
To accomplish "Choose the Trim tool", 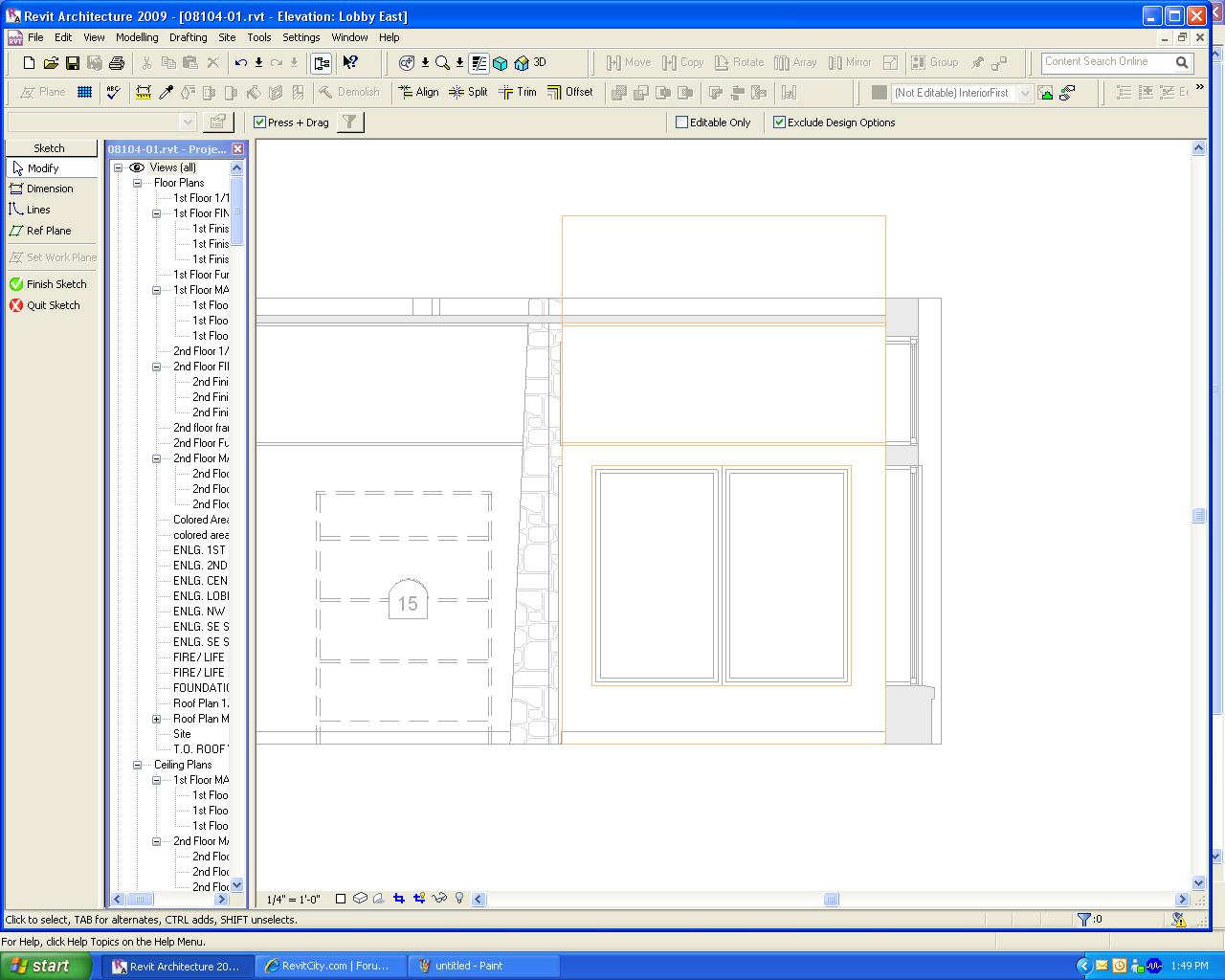I will click(518, 92).
